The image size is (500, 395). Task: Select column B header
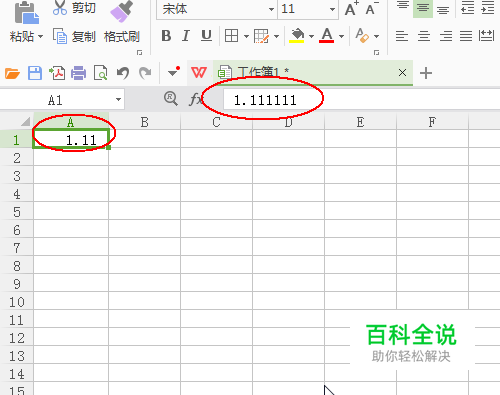click(144, 122)
